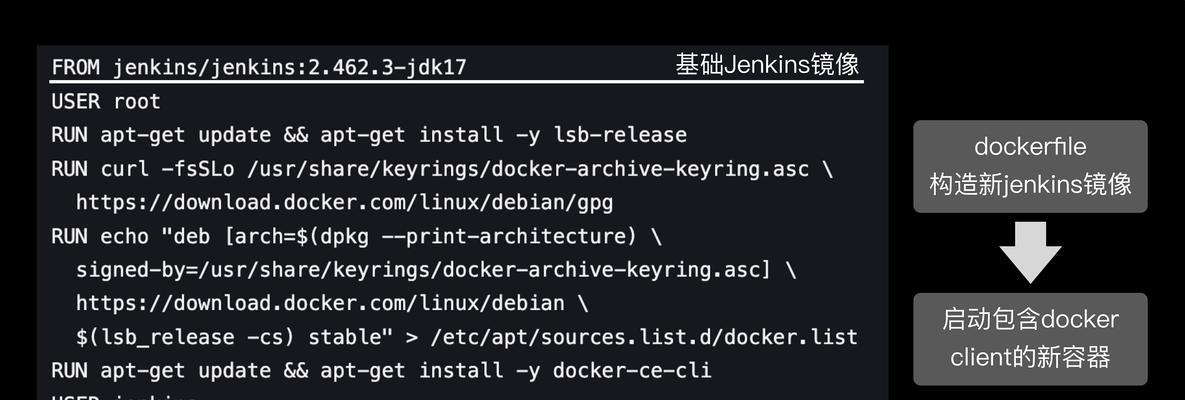Select the 'dockerfile 构造新jenkins镜像' box
Viewport: 1185px width, 400px height.
point(1030,166)
